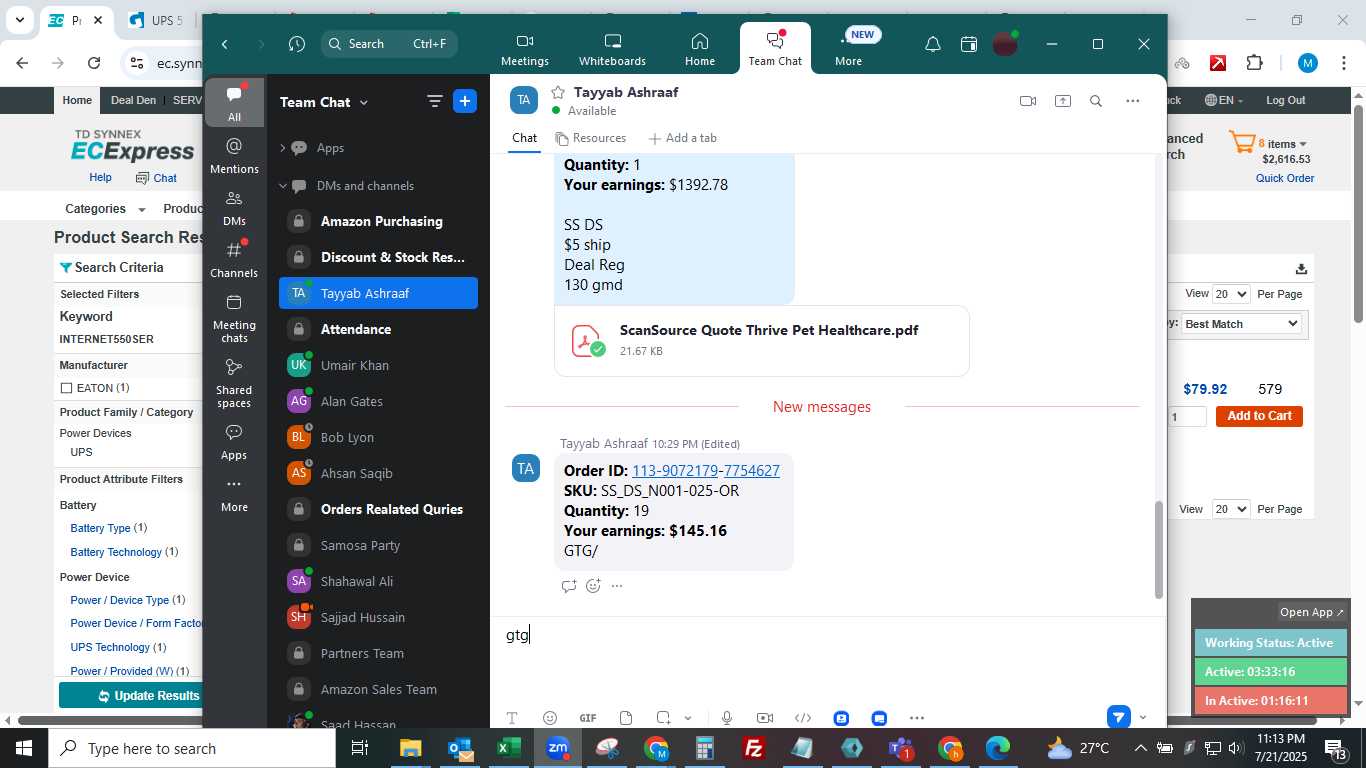Screen dimensions: 1366x768
Task: Open screenshot options dropdown in composer
Action: 688,718
